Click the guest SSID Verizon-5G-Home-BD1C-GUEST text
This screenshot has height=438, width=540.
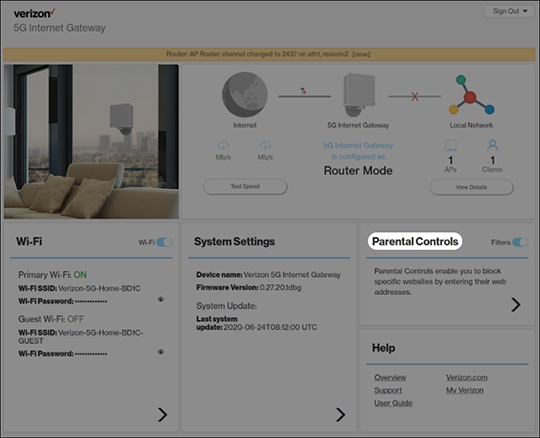pyautogui.click(x=81, y=337)
